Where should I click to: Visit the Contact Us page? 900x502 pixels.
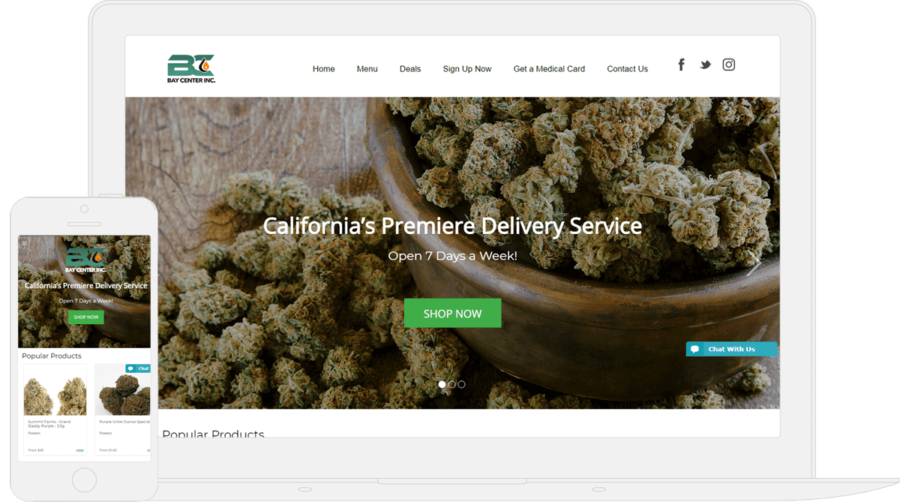[x=627, y=69]
